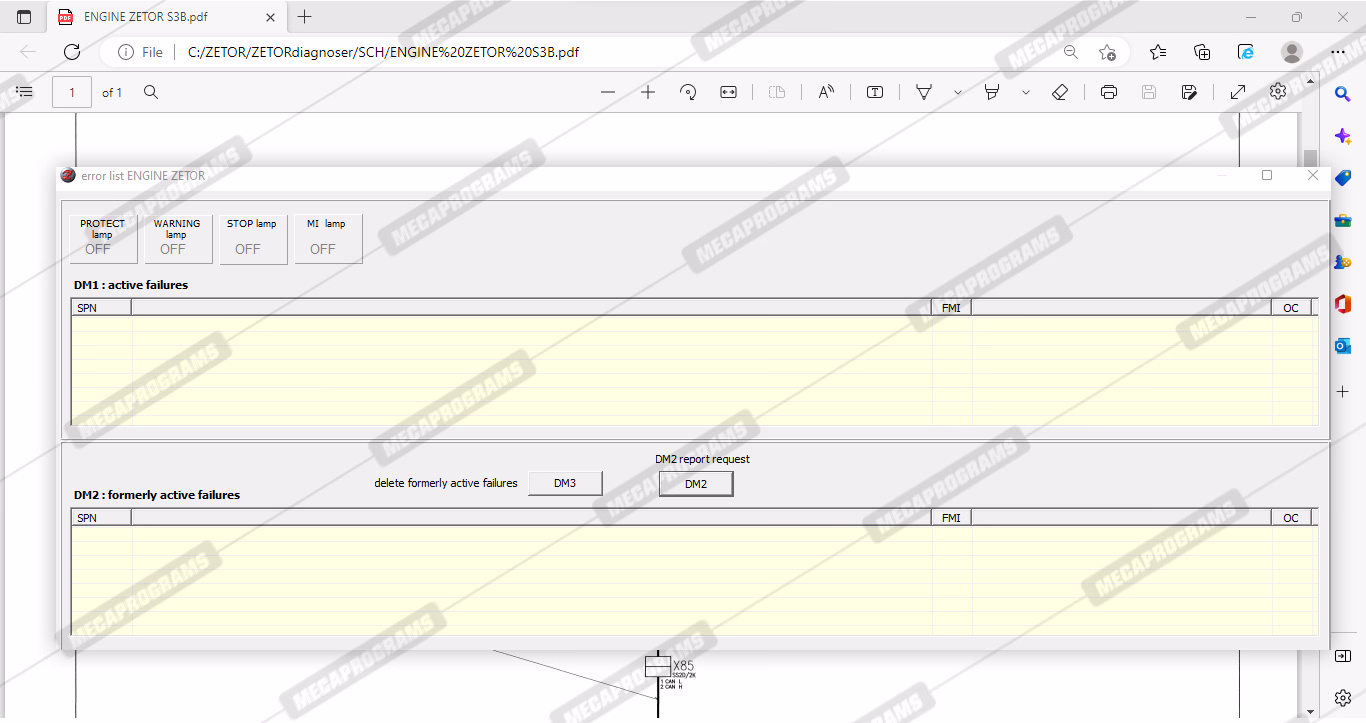
Task: Fit PDF to width
Action: tap(729, 92)
